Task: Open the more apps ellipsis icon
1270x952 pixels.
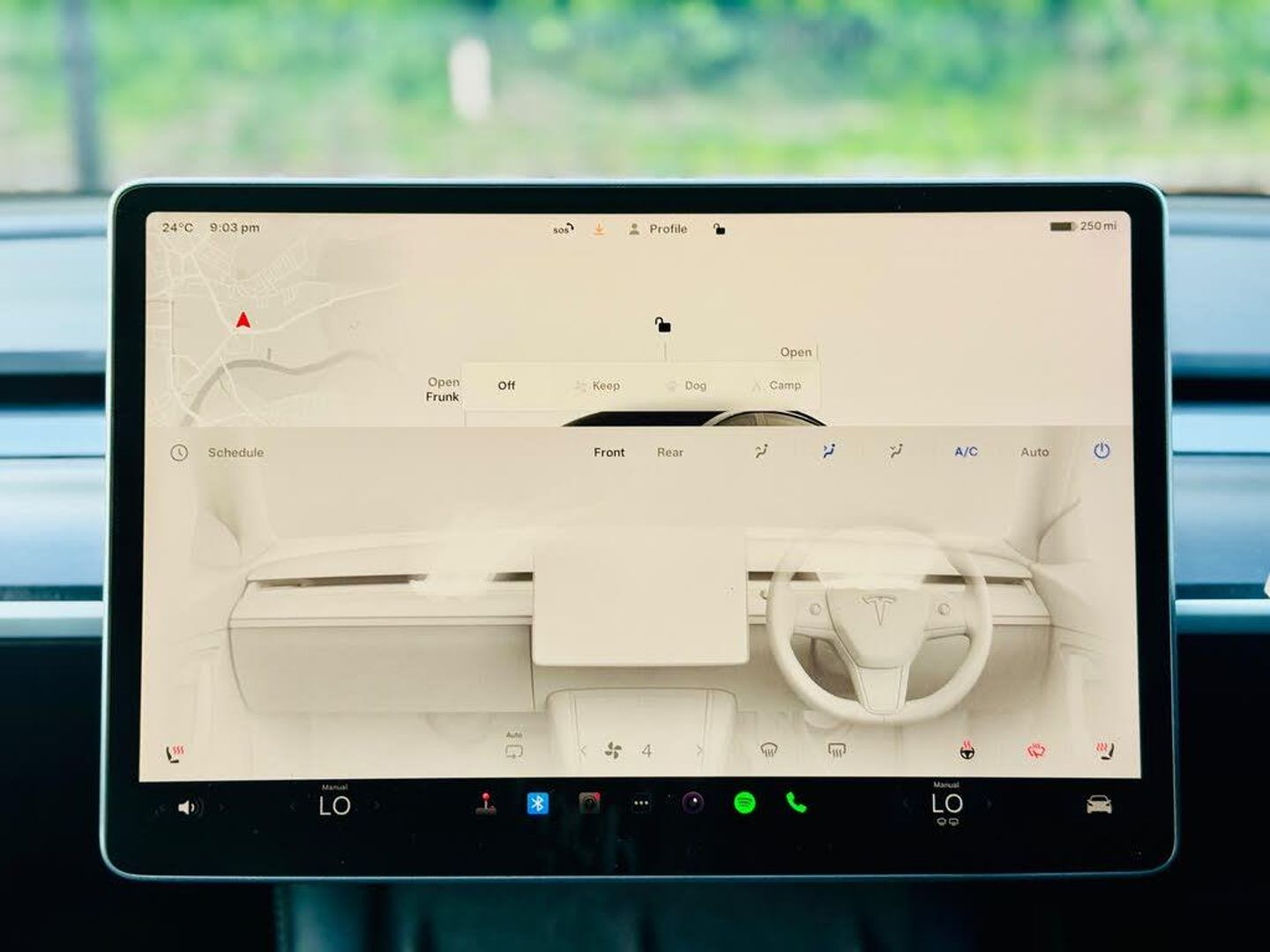Action: 641,803
